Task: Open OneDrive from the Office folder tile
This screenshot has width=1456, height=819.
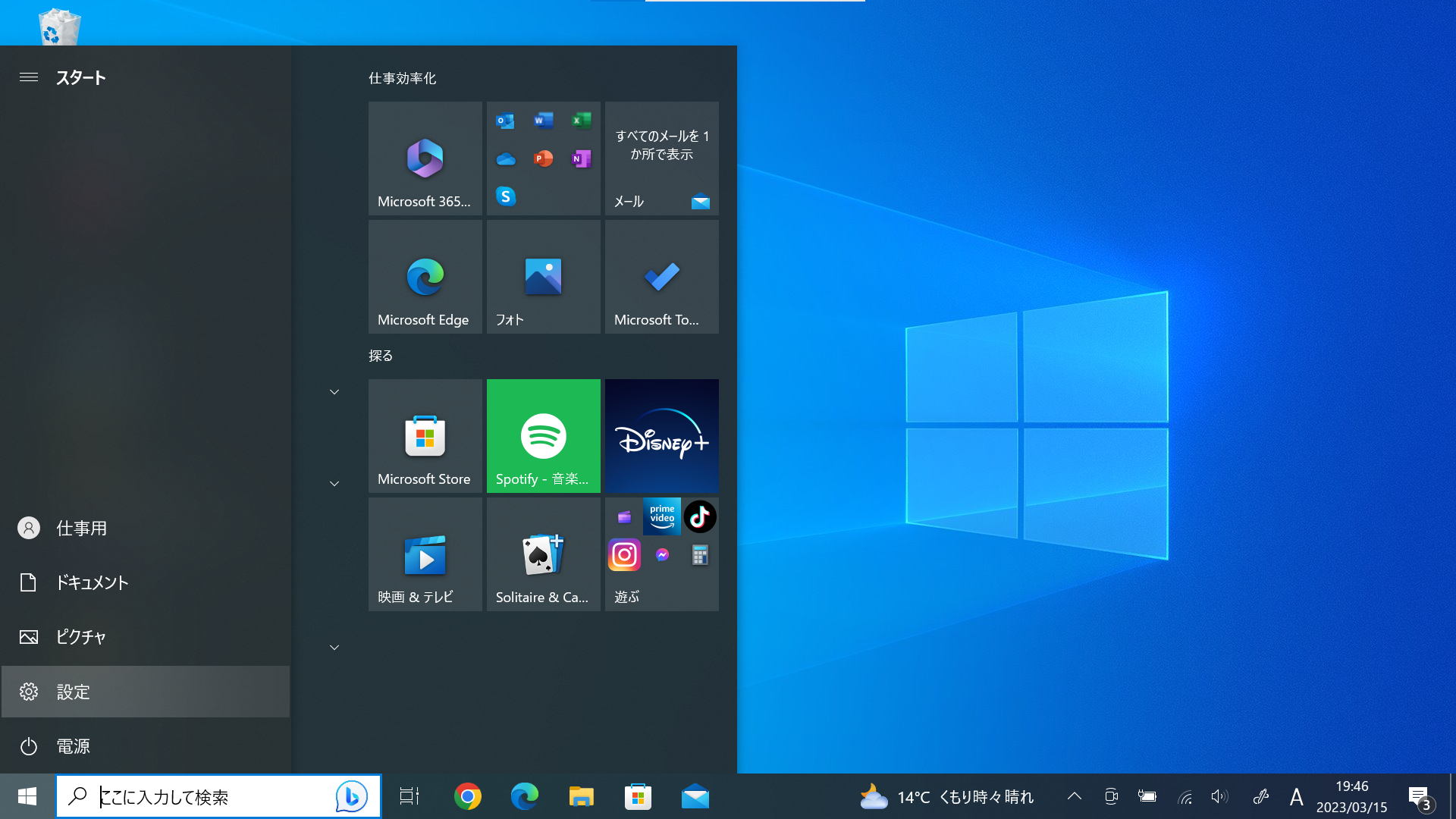Action: tap(505, 158)
